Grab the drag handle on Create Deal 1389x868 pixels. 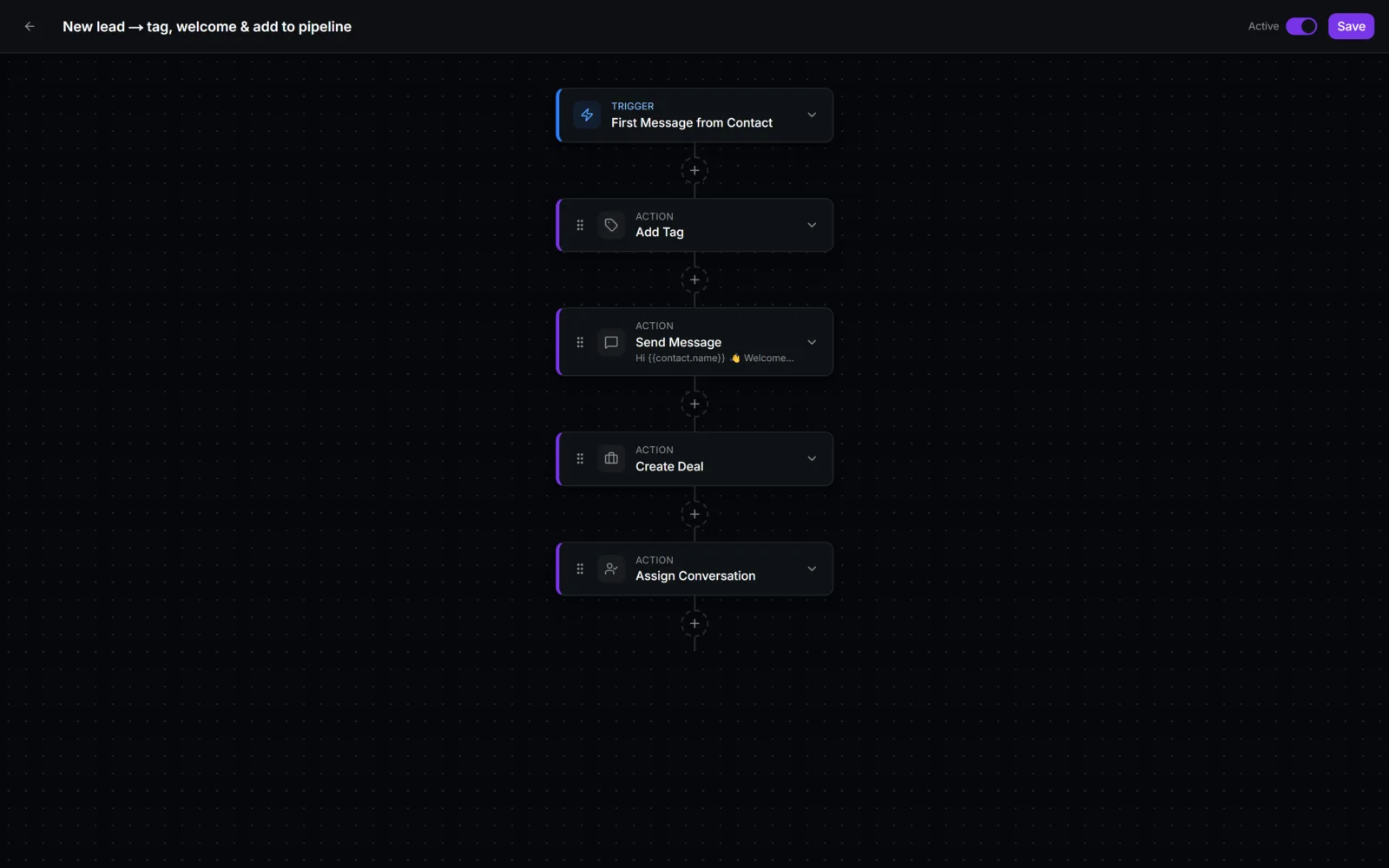click(x=580, y=458)
